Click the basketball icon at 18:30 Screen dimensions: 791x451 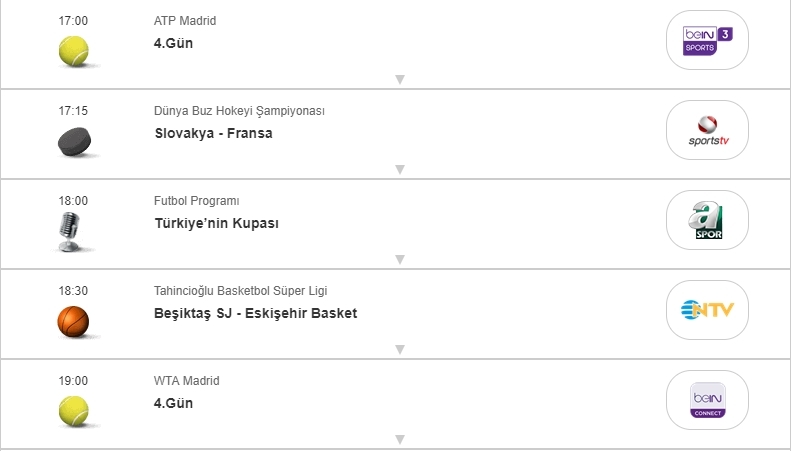tap(73, 321)
